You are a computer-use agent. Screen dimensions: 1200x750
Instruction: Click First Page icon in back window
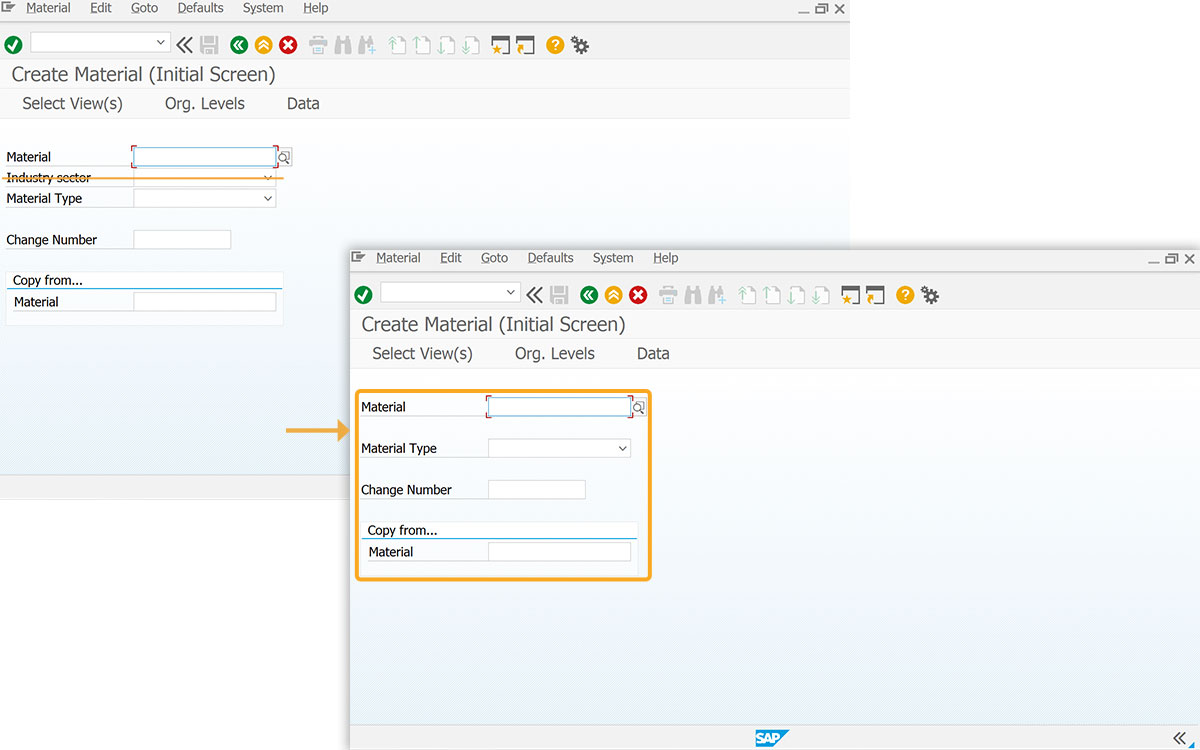click(397, 45)
